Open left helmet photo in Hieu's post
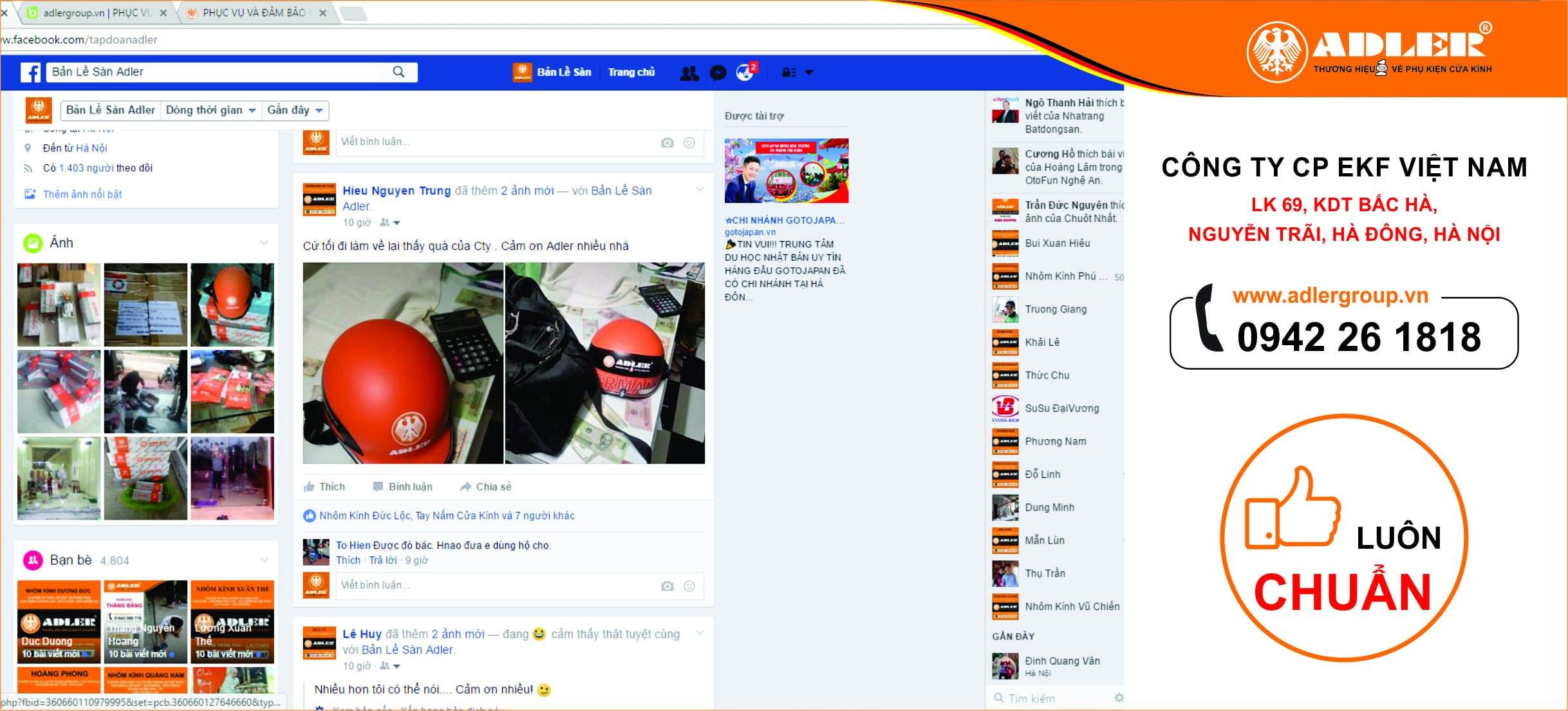The image size is (1568, 711). pos(403,363)
